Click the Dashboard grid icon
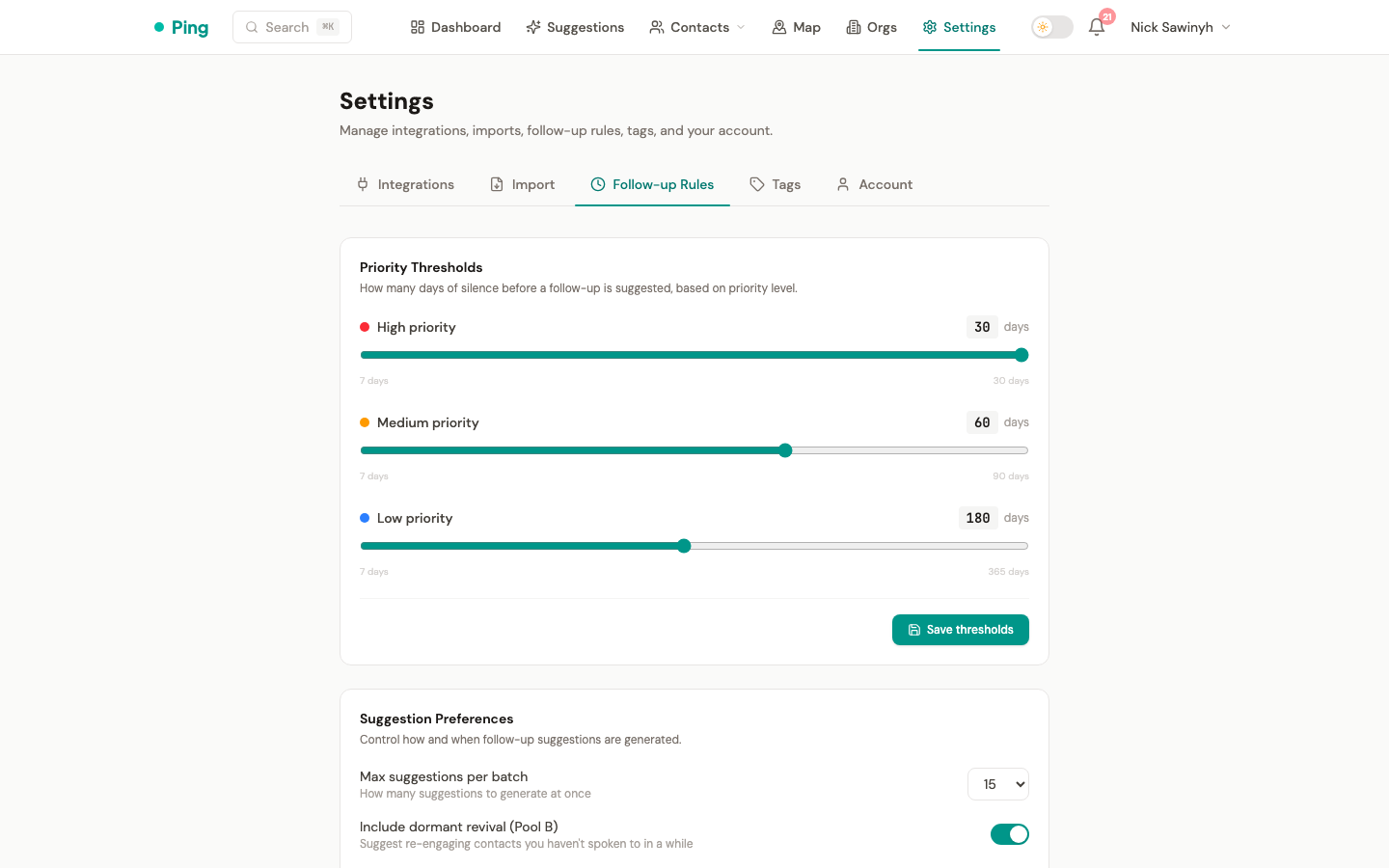This screenshot has height=868, width=1389. [x=418, y=27]
